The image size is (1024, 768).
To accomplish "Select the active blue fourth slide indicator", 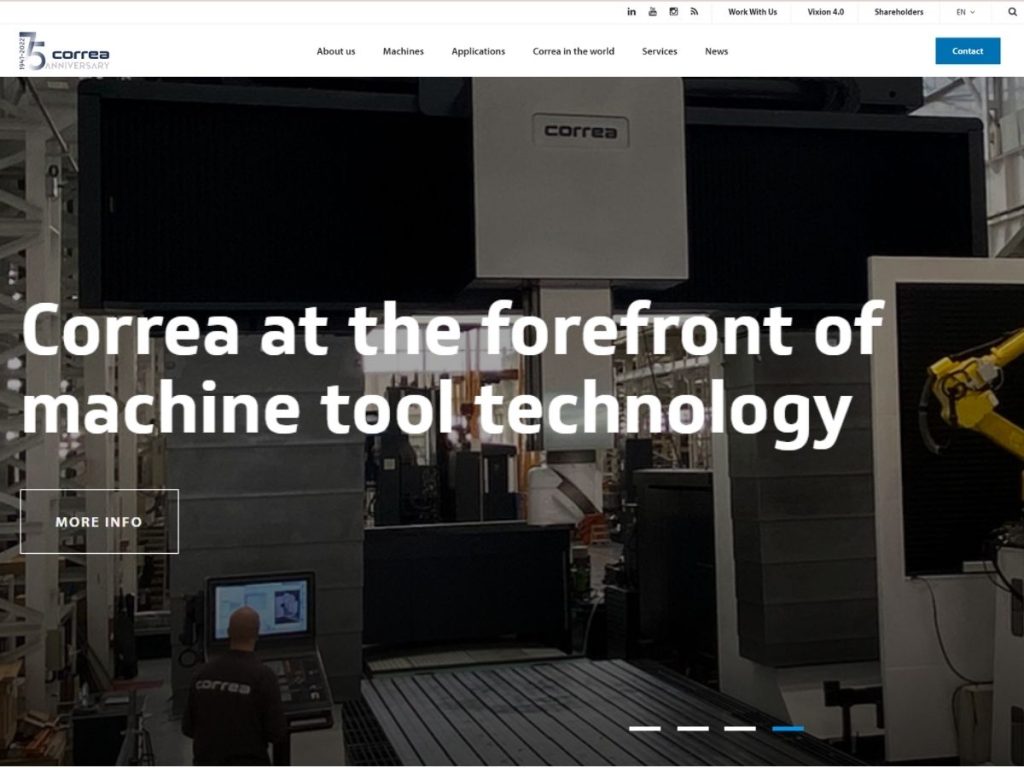I will click(788, 728).
